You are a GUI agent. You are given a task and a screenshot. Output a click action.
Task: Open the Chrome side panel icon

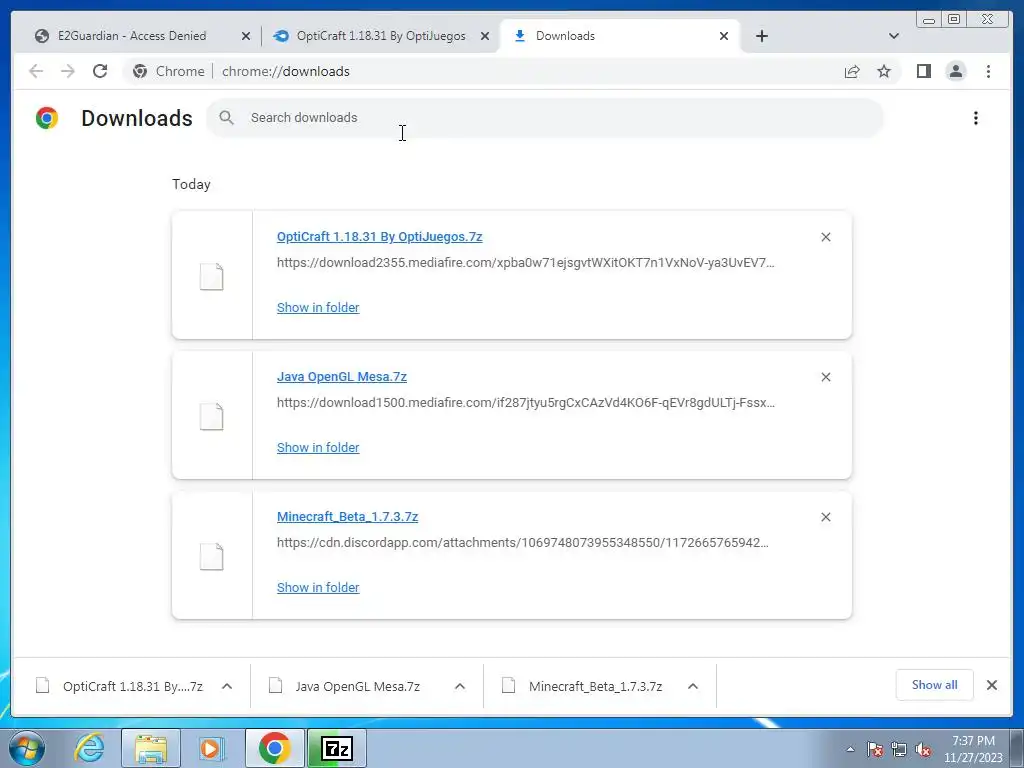click(x=923, y=71)
